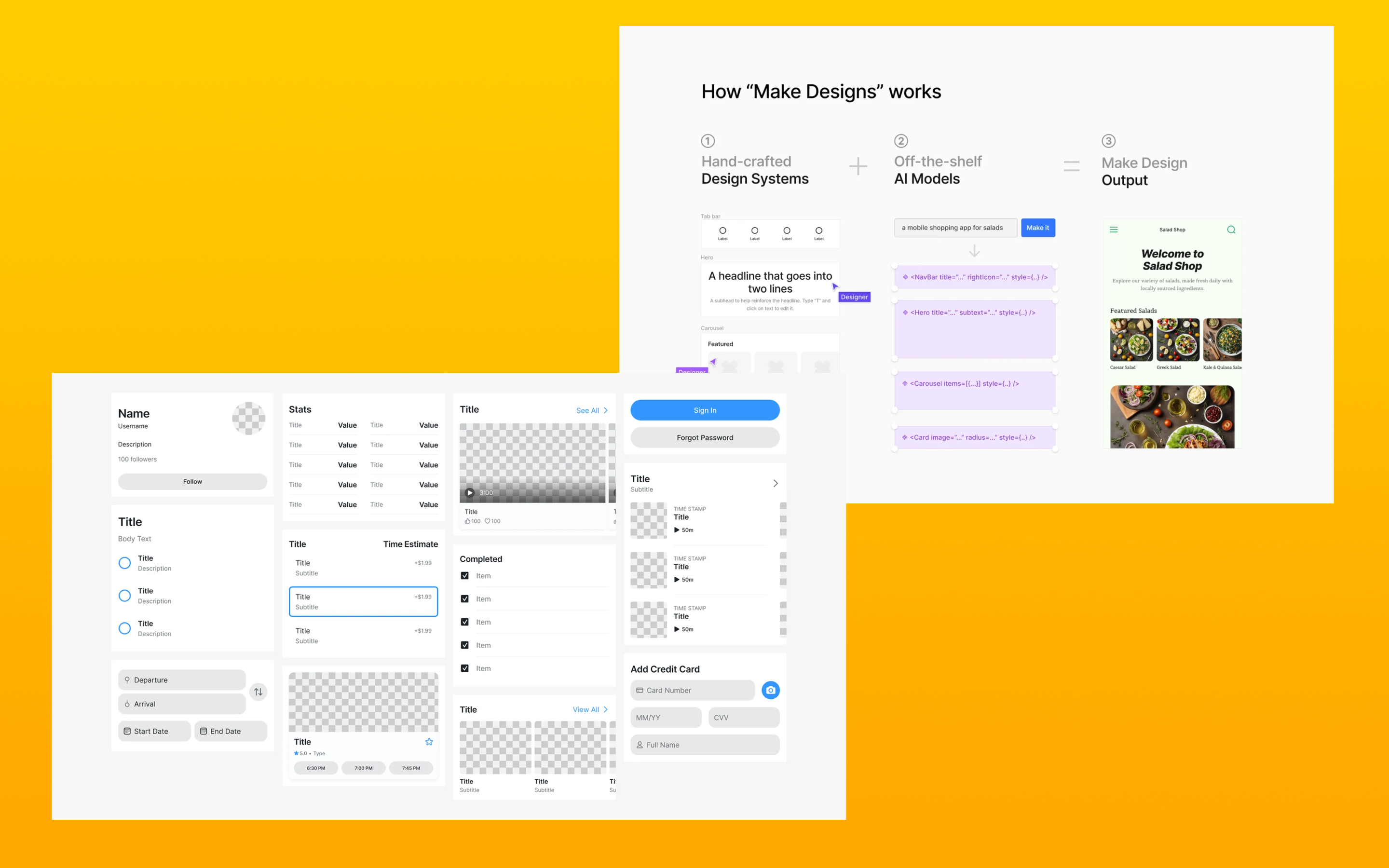Toggle the last Item checkbox in Completed list
Image resolution: width=1389 pixels, height=868 pixels.
point(465,668)
